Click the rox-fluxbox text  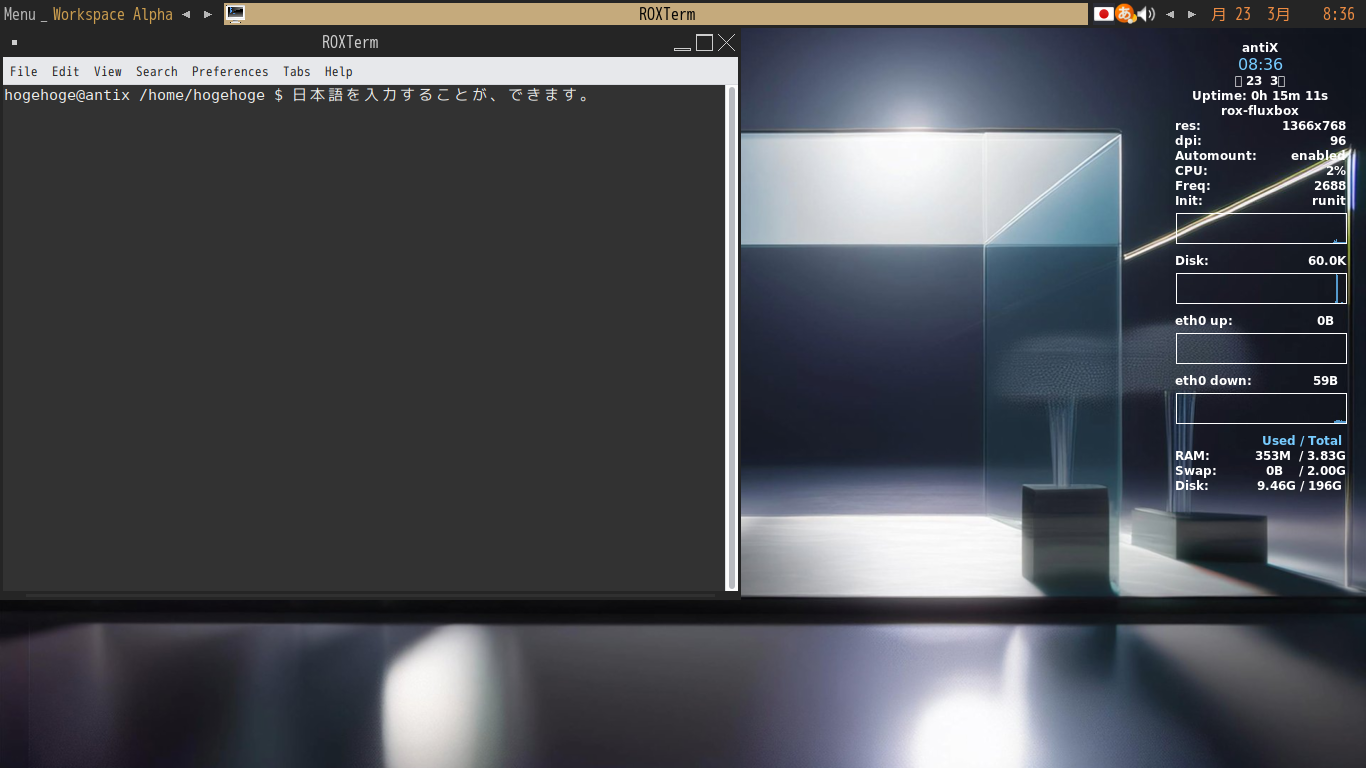click(x=1260, y=111)
